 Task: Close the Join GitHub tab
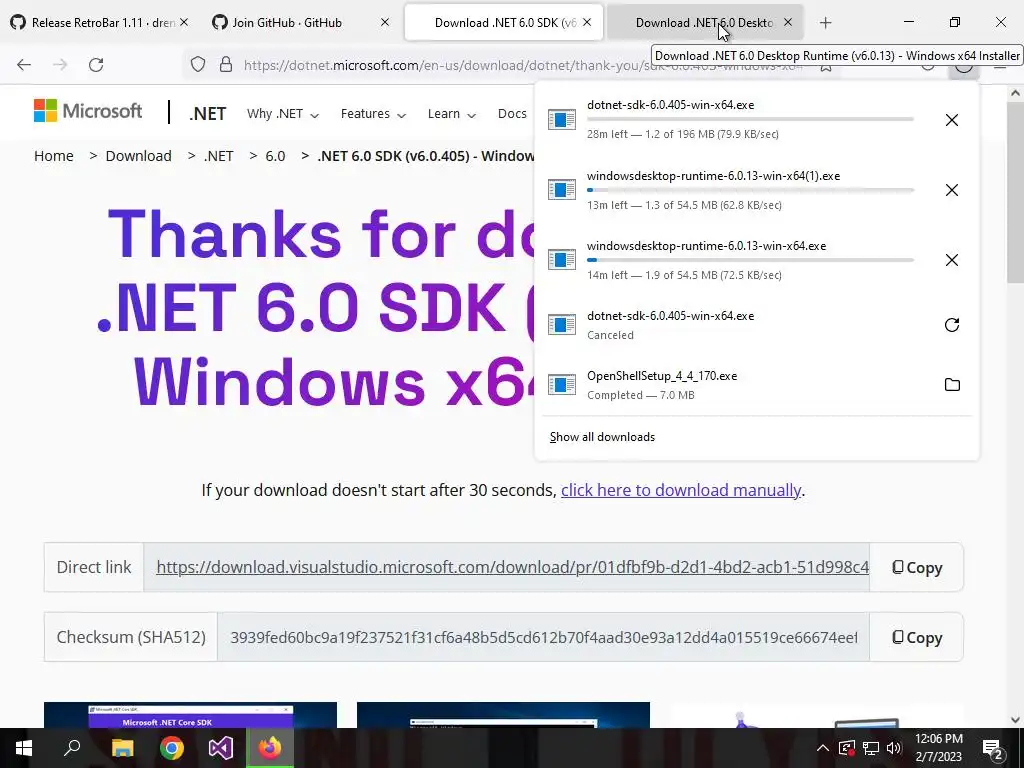385,22
